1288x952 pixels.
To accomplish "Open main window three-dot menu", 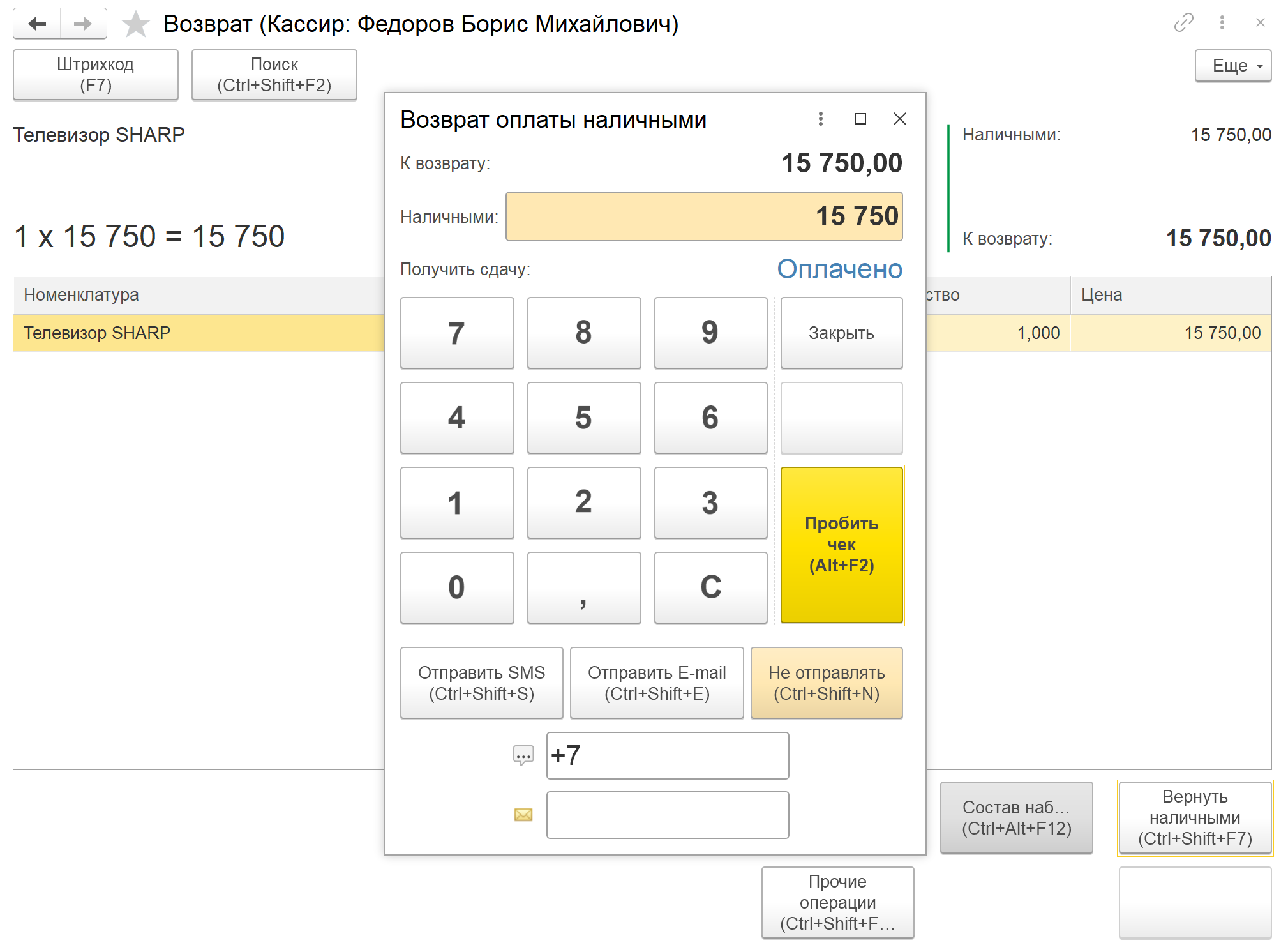I will [x=1222, y=23].
